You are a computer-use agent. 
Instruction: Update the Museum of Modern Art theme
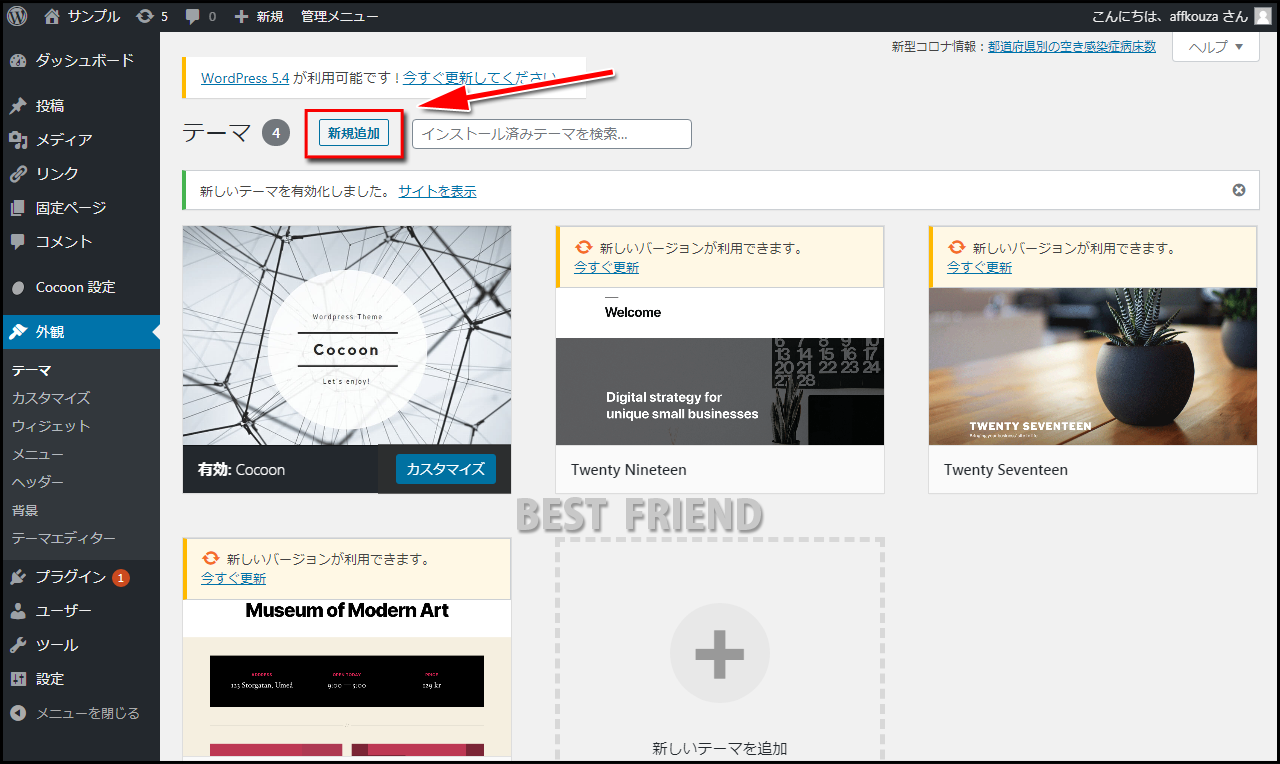coord(233,578)
